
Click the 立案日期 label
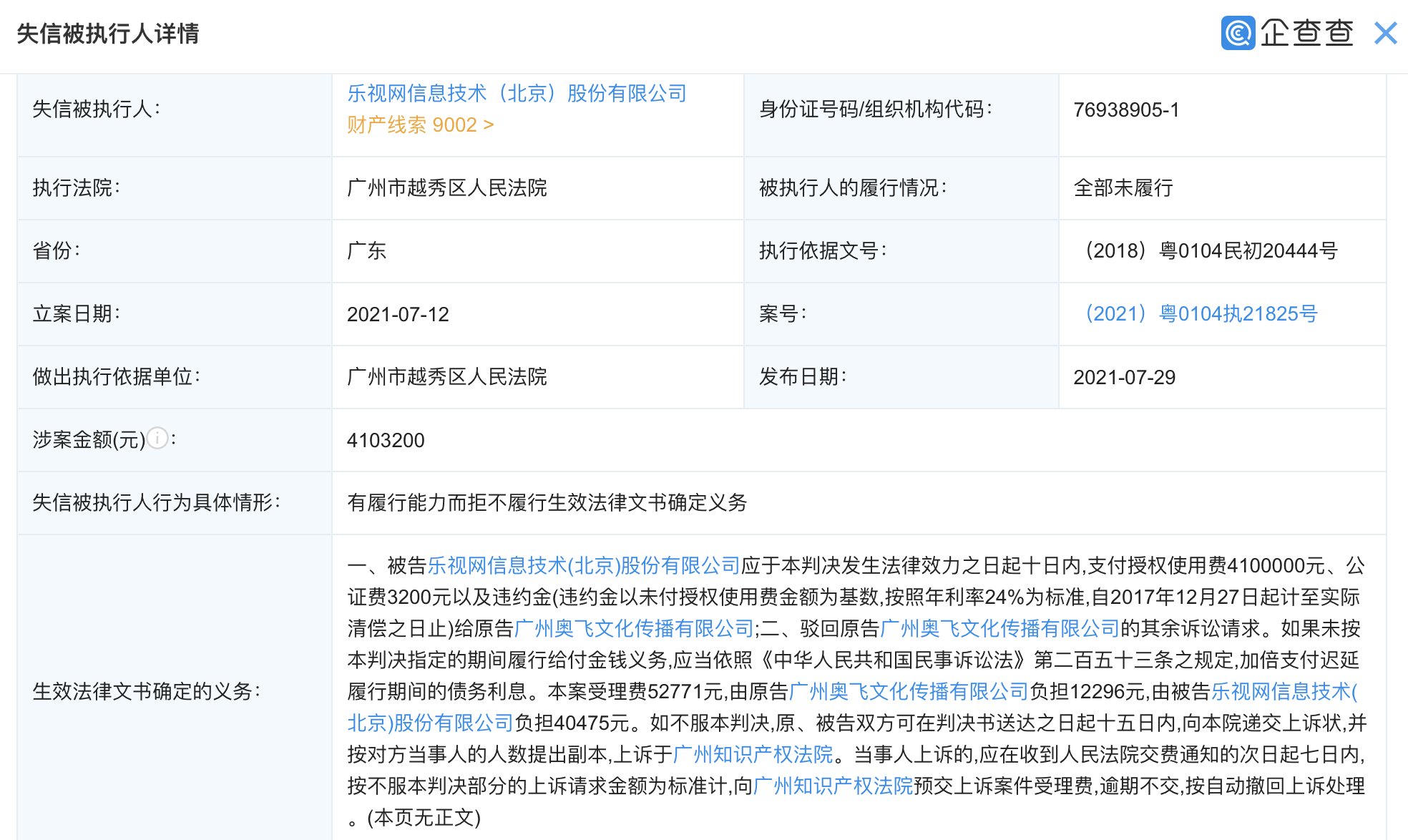click(77, 314)
